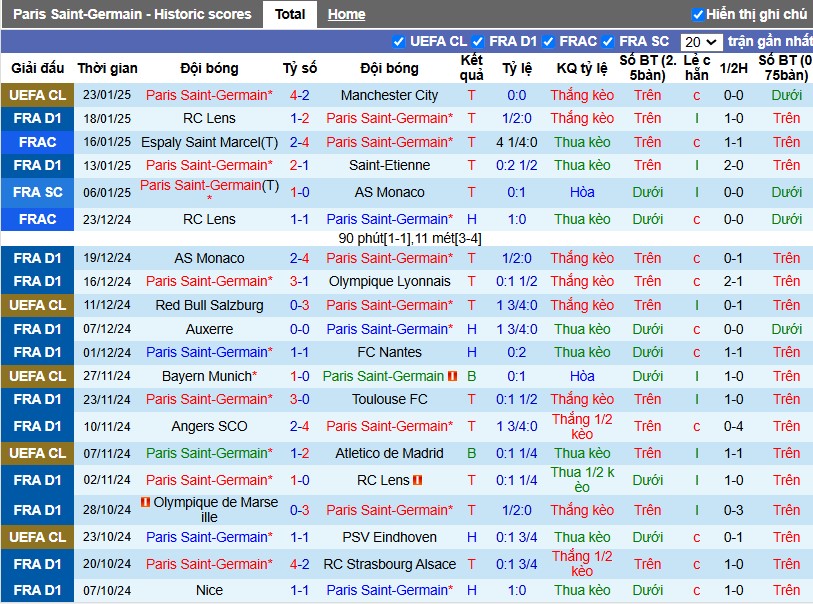Viewport: 813px width, 604px height.
Task: Click the red card icon next to RC Lens on 02/11/24
Action: pos(417,480)
